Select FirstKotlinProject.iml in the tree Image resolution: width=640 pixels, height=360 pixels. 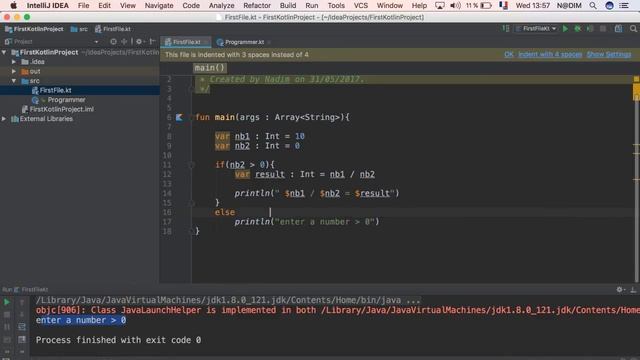coord(62,109)
